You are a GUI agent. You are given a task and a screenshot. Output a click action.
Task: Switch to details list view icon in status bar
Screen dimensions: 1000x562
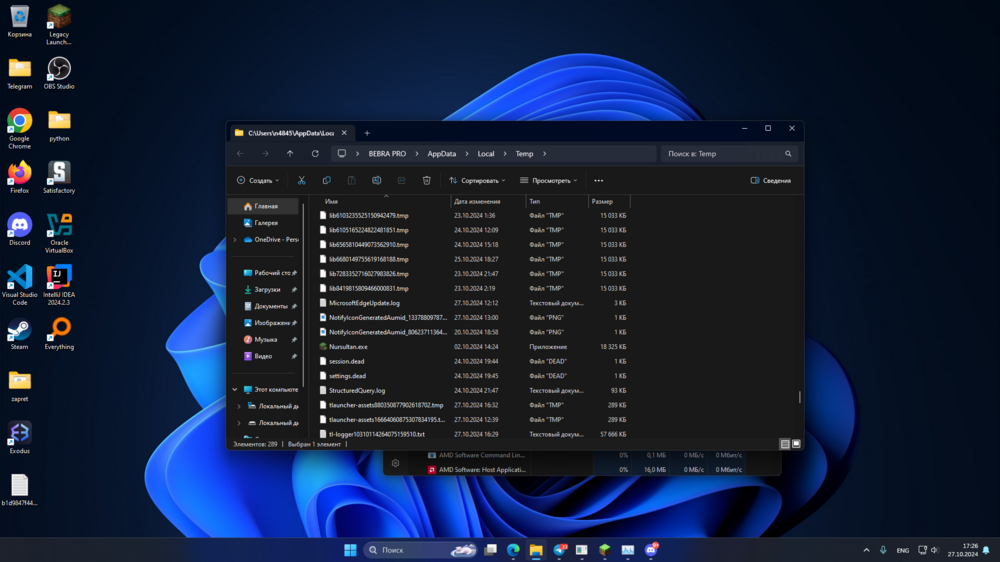click(785, 444)
